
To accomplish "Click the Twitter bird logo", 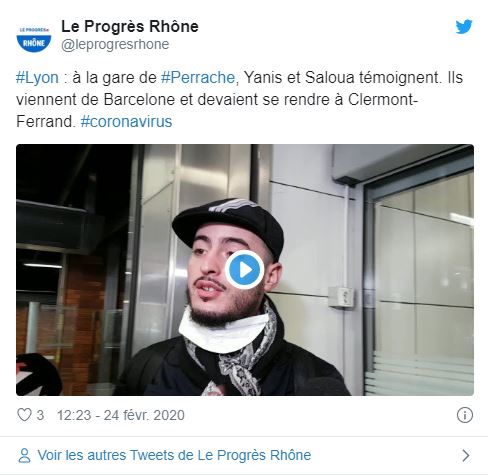I will (464, 27).
